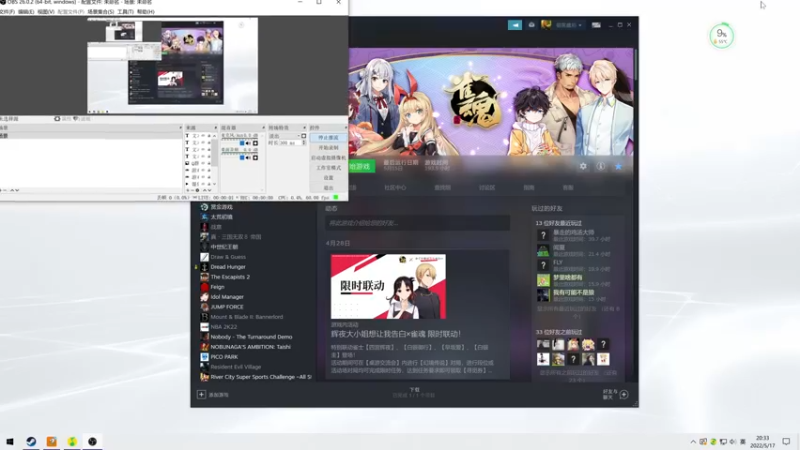
Task: Click 启动虚拟摄像机 virtual camera button
Action: coord(328,158)
